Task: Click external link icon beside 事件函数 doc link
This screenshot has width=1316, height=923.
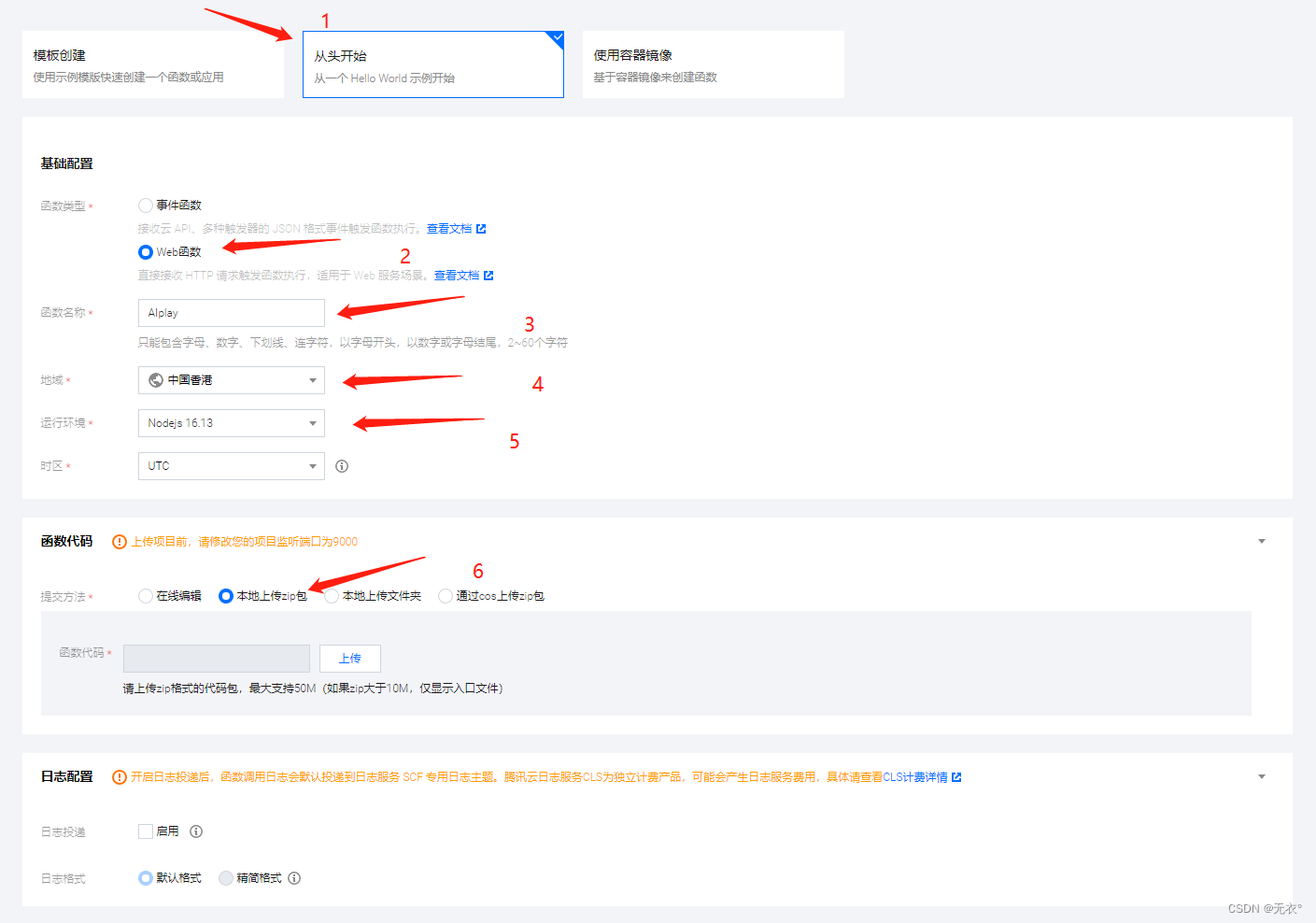Action: pyautogui.click(x=481, y=229)
